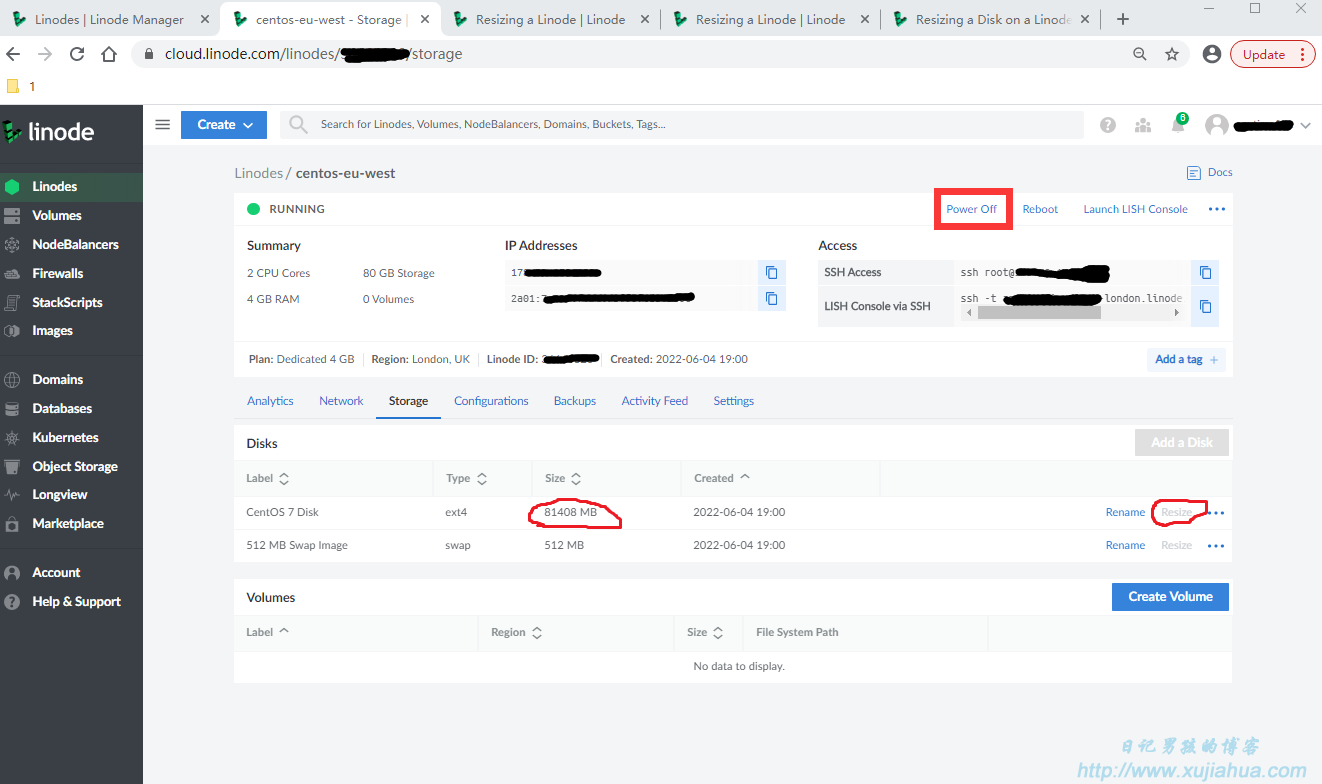Sort disks by Created column
This screenshot has width=1322, height=784.
click(x=722, y=478)
